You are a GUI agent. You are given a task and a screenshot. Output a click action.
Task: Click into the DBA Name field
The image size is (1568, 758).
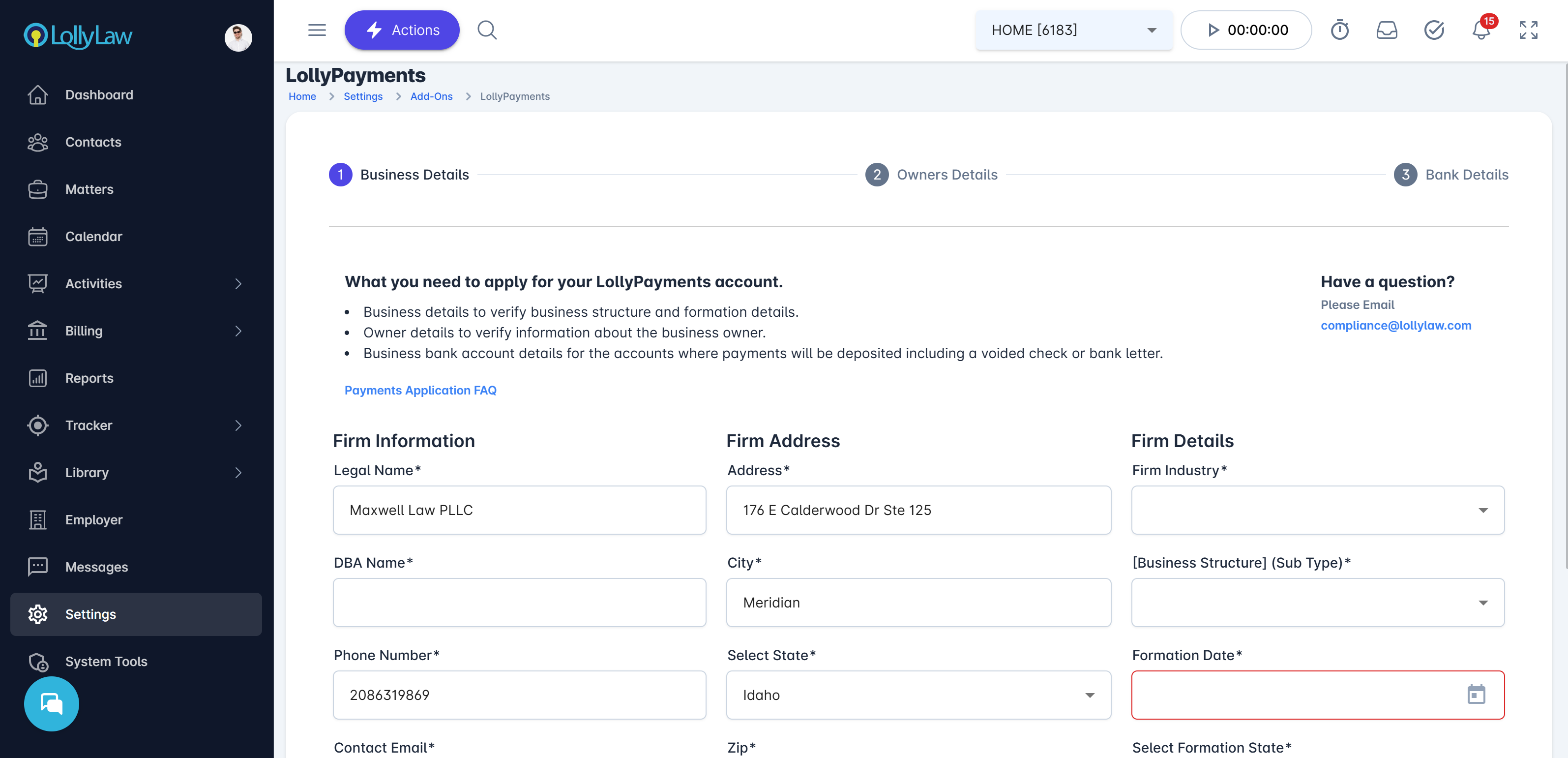[x=519, y=602]
